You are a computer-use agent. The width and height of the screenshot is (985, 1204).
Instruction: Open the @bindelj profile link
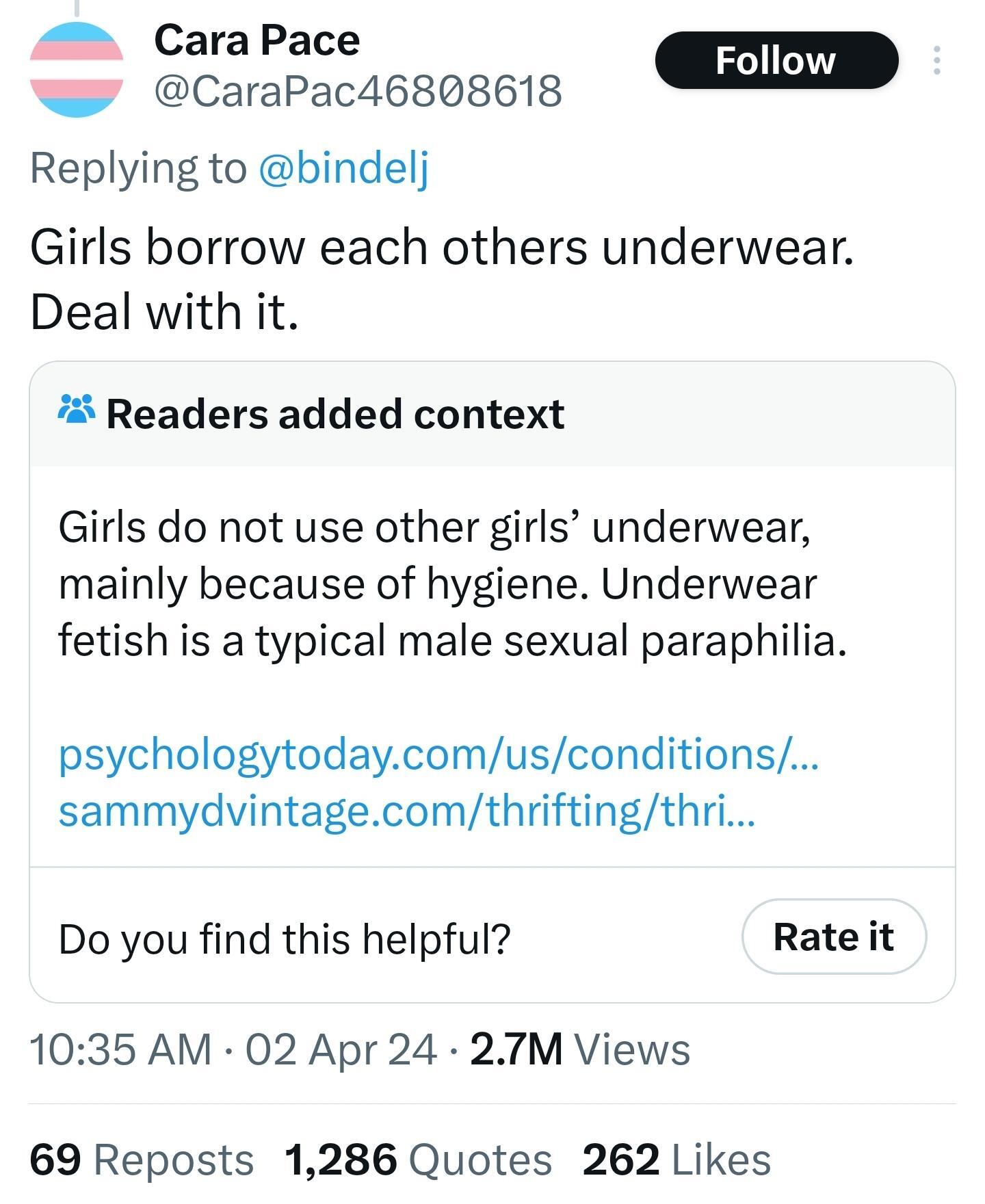pos(343,168)
